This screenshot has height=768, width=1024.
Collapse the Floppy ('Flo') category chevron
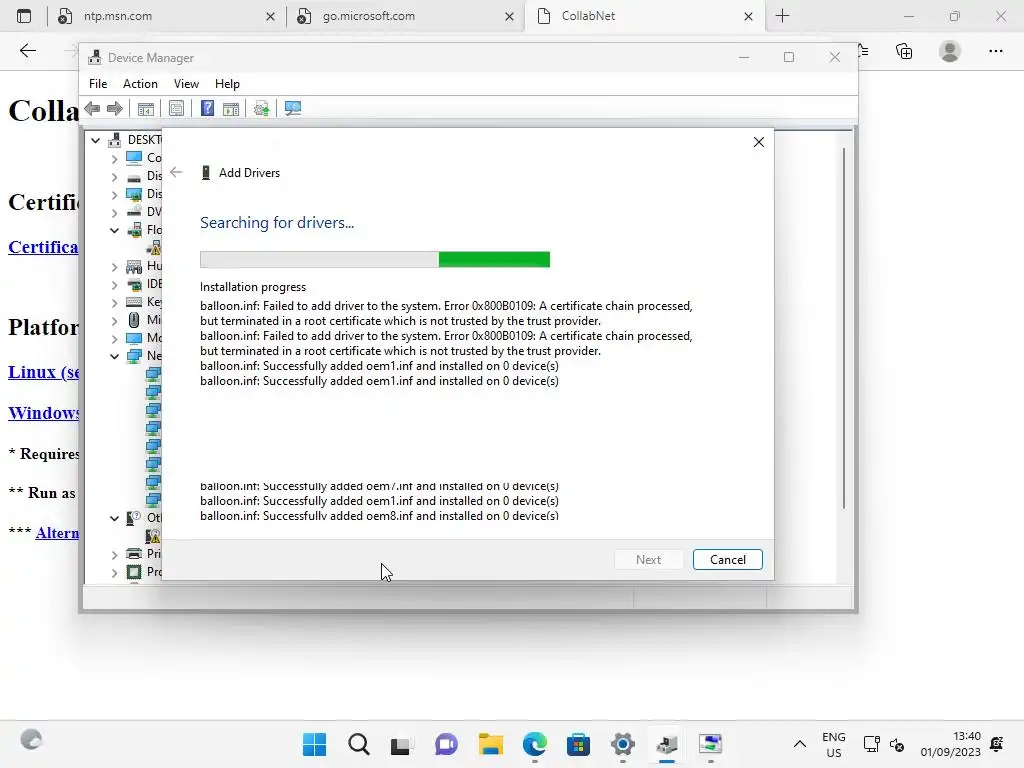[x=114, y=230]
